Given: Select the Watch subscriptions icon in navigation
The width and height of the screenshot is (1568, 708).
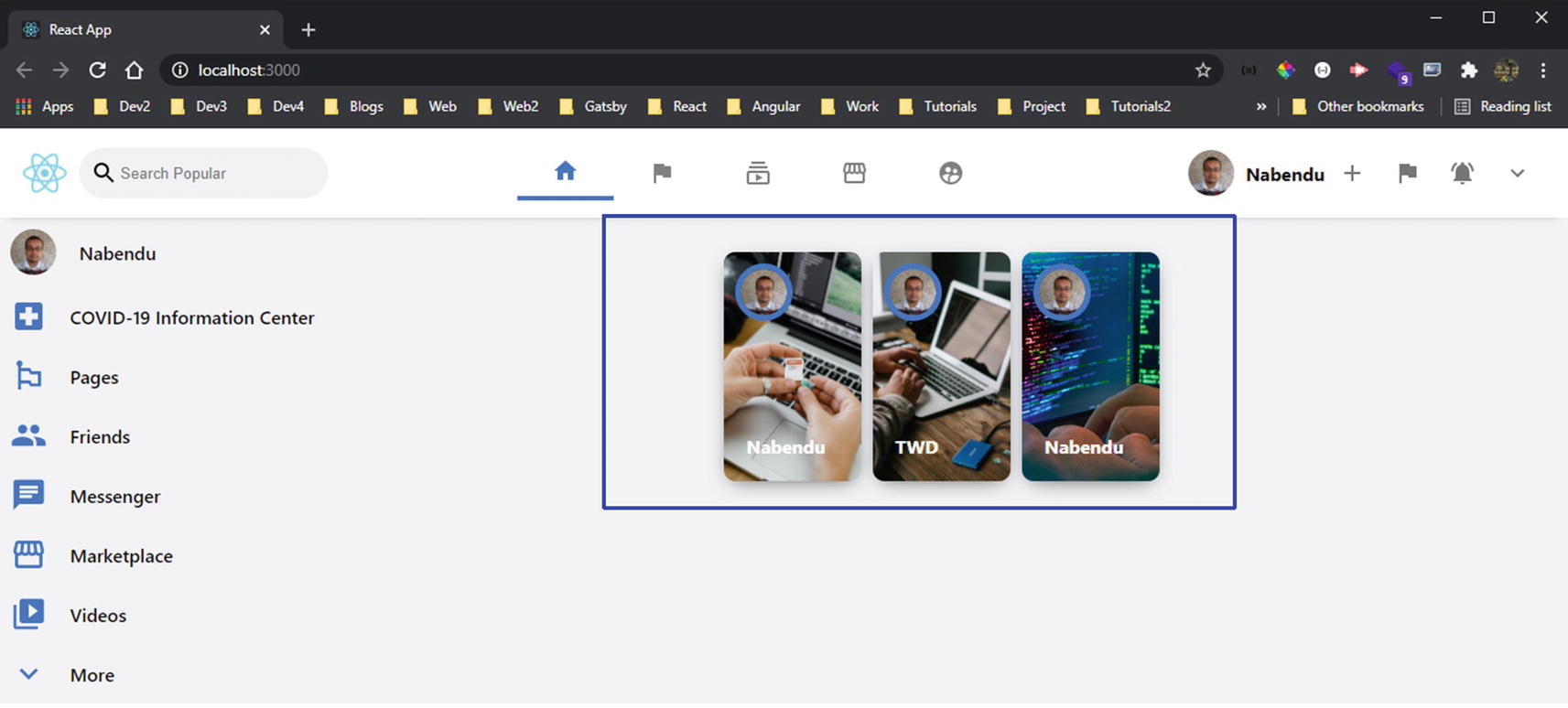Looking at the screenshot, I should click(758, 173).
